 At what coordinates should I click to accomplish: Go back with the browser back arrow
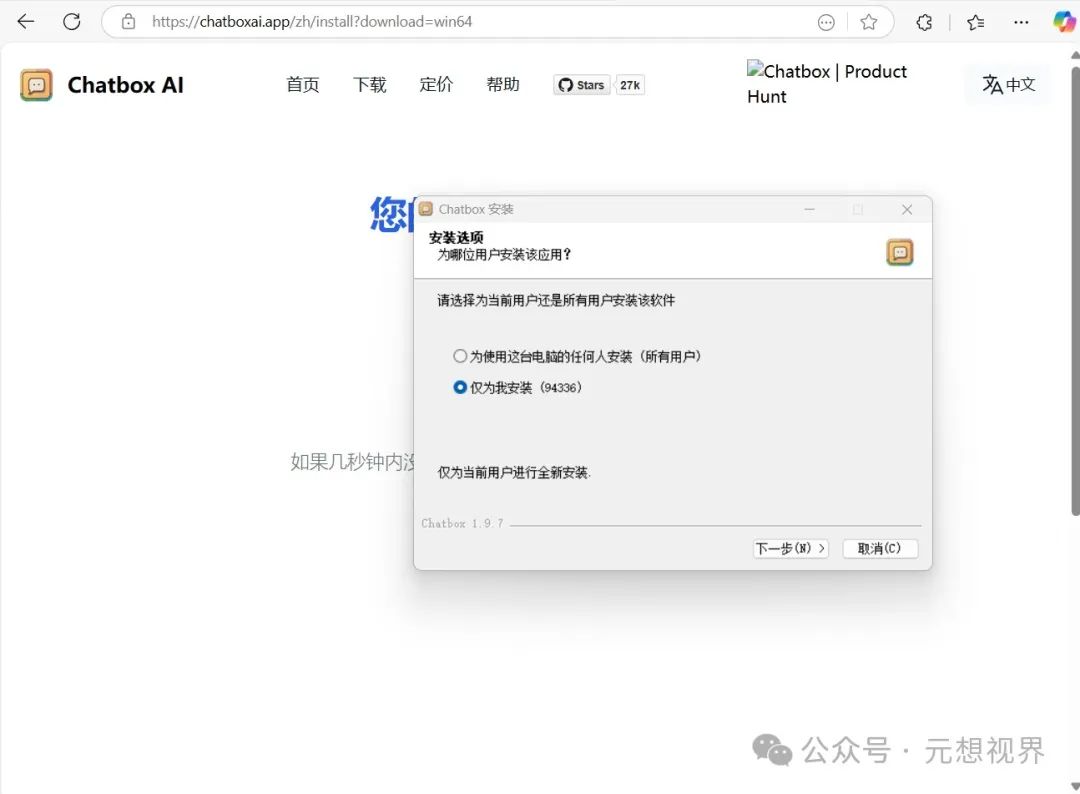pos(25,21)
